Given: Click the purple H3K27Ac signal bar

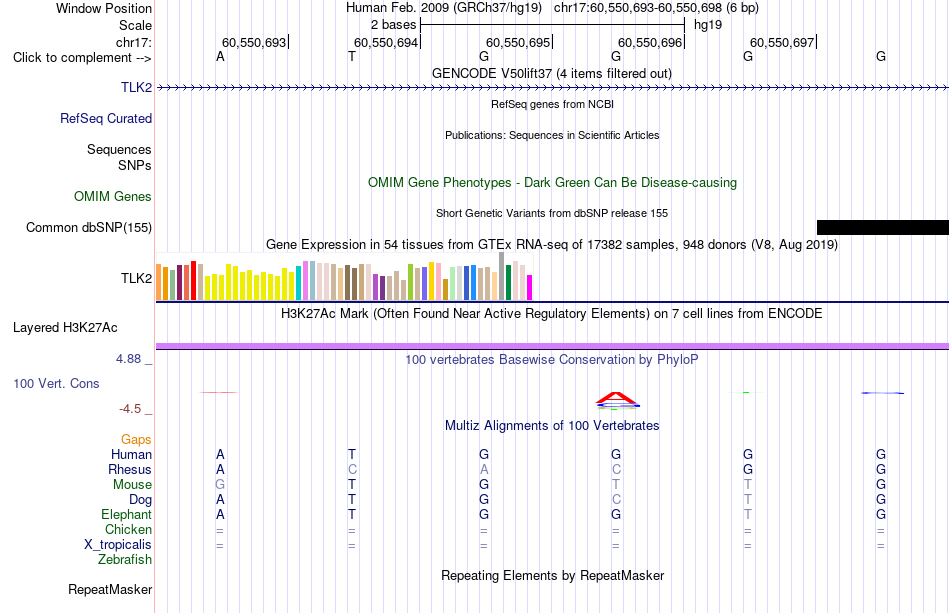Looking at the screenshot, I should (x=552, y=346).
